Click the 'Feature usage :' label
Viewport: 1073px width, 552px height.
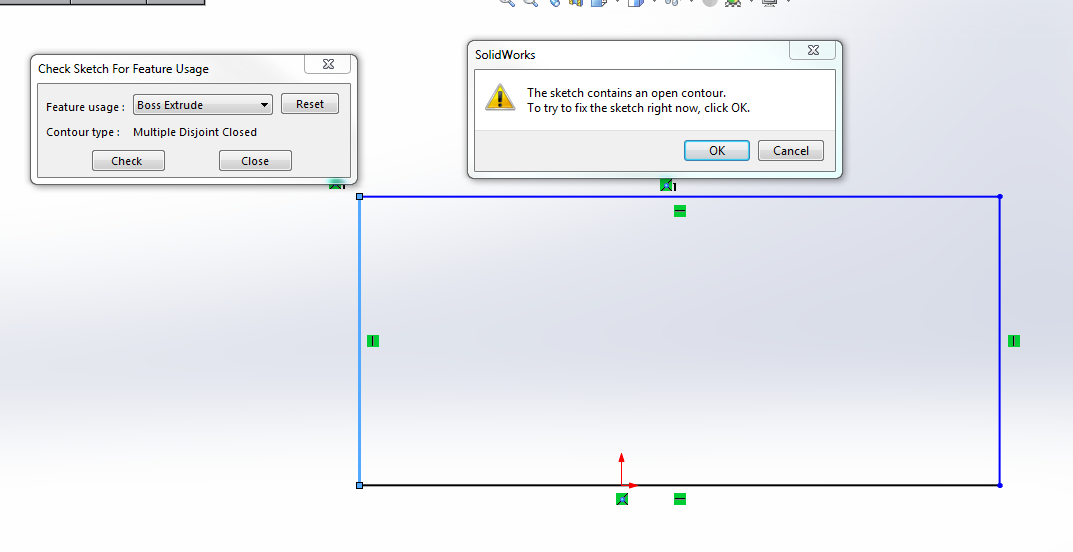pos(86,107)
